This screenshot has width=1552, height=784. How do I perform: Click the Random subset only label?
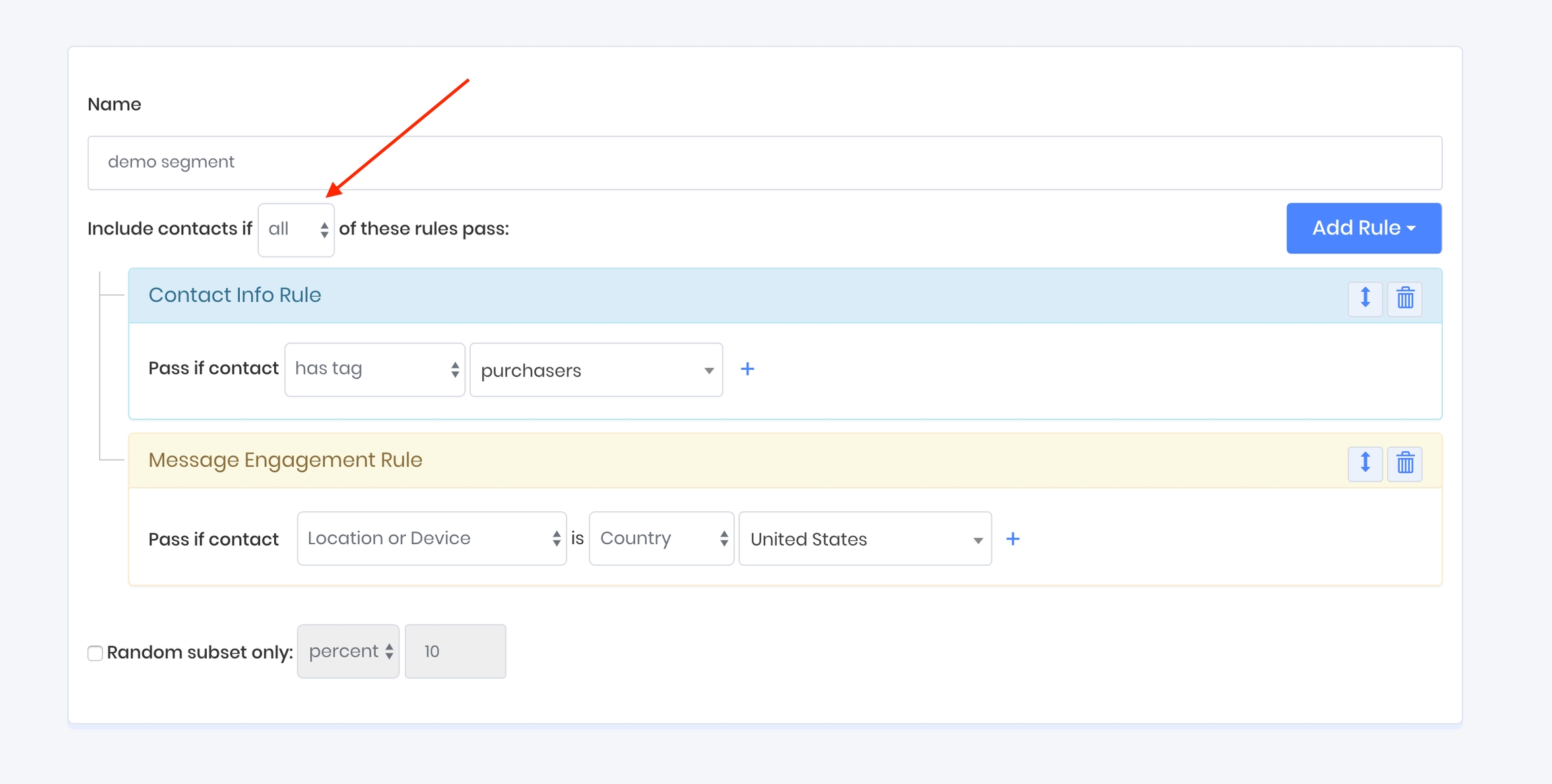[x=199, y=653]
